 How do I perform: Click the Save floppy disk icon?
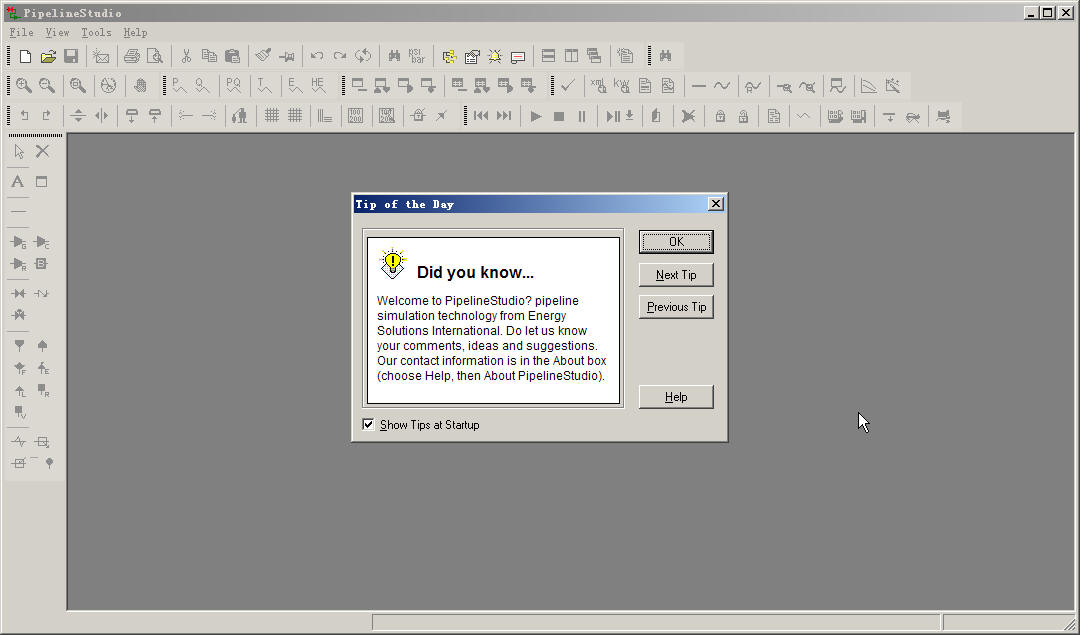point(71,56)
